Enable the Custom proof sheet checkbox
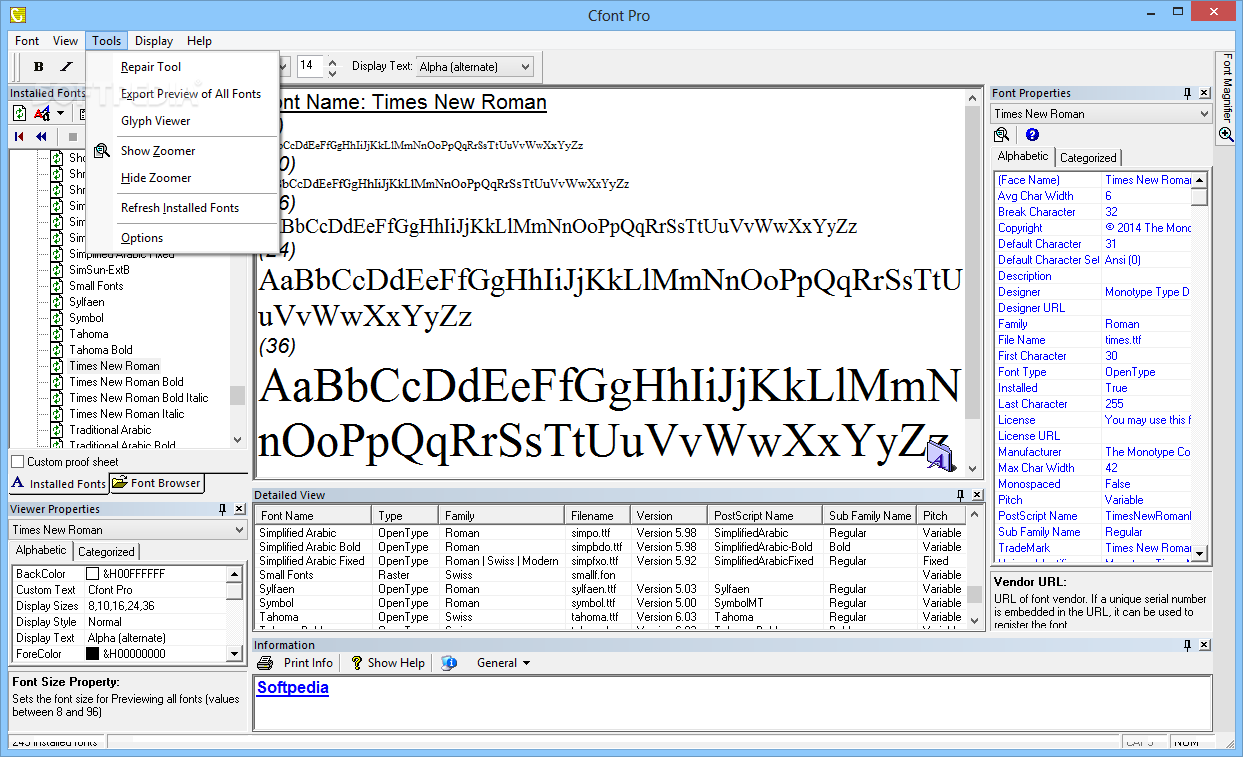 tap(17, 462)
